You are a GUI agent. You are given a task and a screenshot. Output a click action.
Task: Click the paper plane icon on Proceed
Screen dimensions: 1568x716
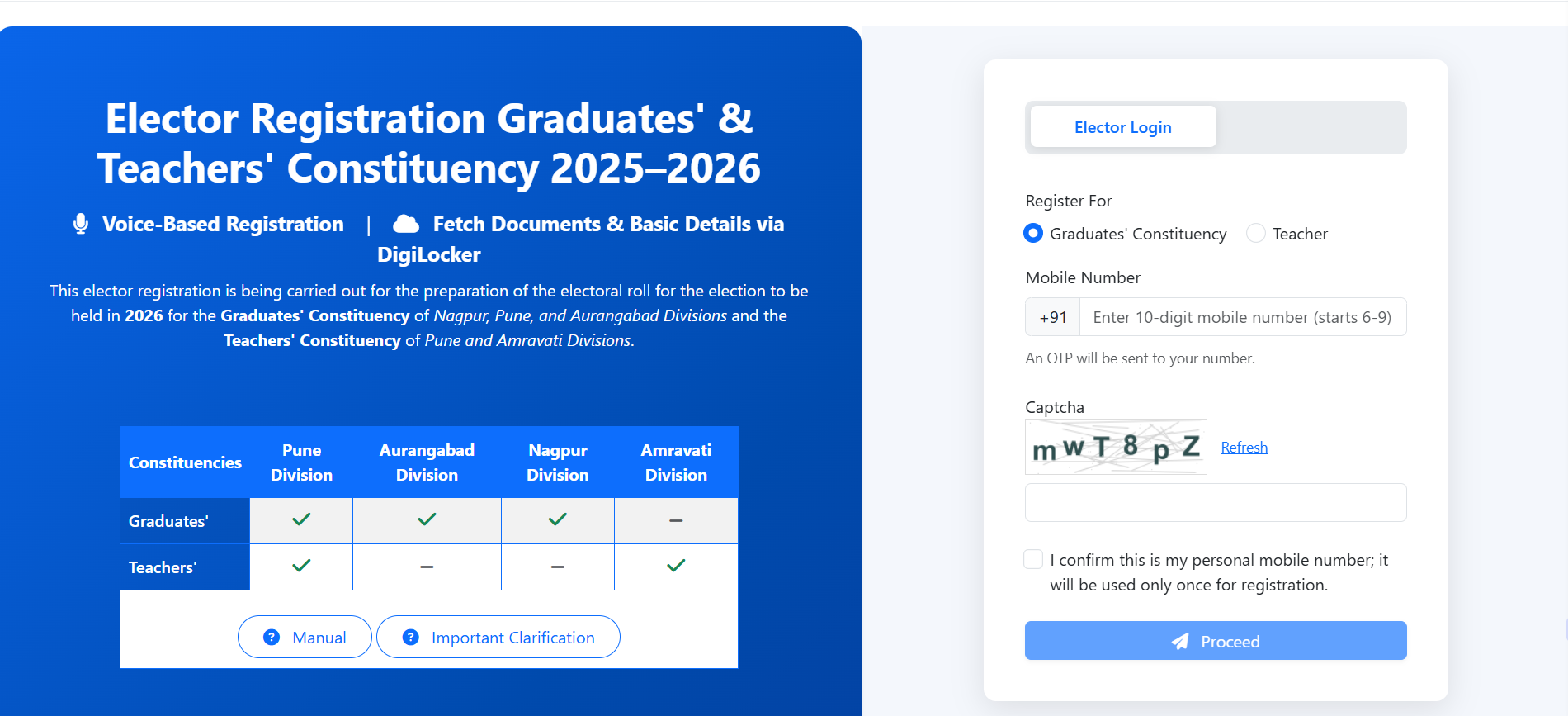click(1181, 642)
